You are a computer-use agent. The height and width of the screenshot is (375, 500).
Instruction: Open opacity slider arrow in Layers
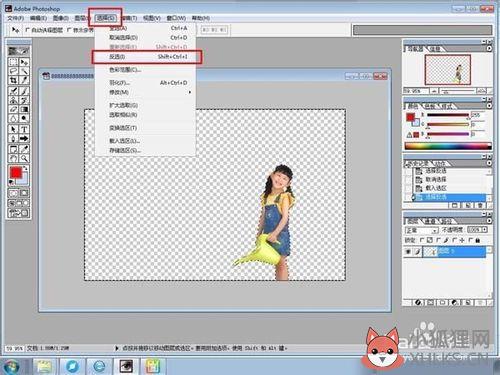pyautogui.click(x=485, y=230)
